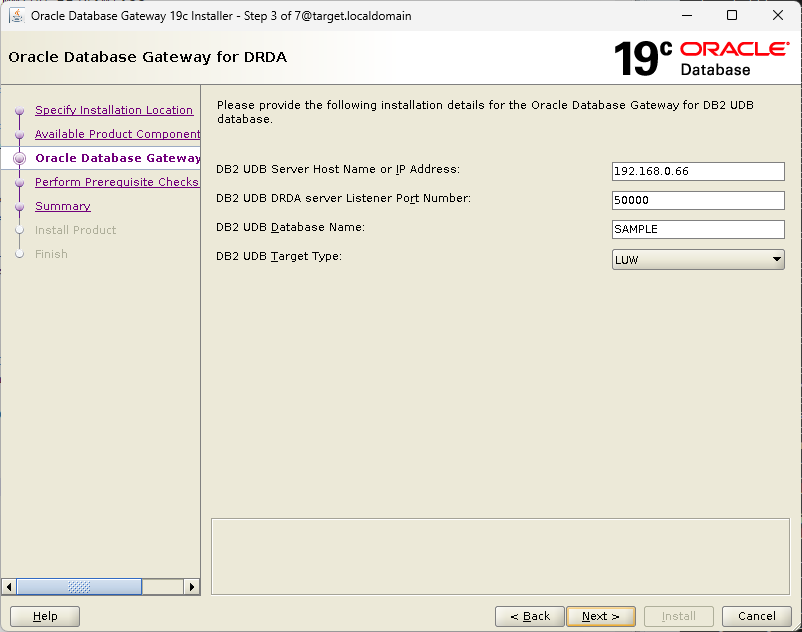Go back with the Back button
The height and width of the screenshot is (632, 802).
click(x=530, y=616)
